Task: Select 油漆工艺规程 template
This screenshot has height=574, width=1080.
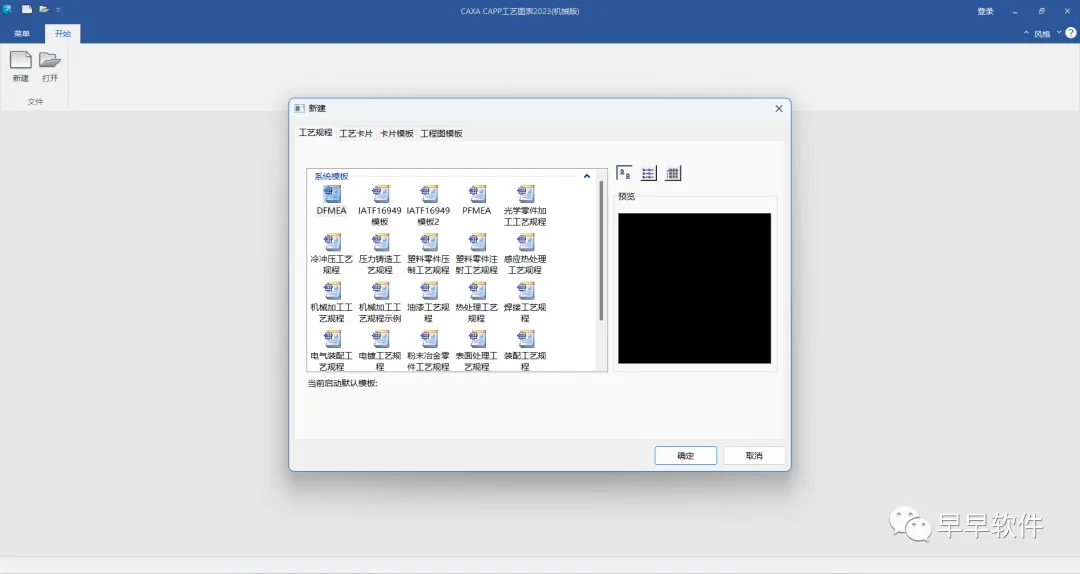Action: pos(428,302)
